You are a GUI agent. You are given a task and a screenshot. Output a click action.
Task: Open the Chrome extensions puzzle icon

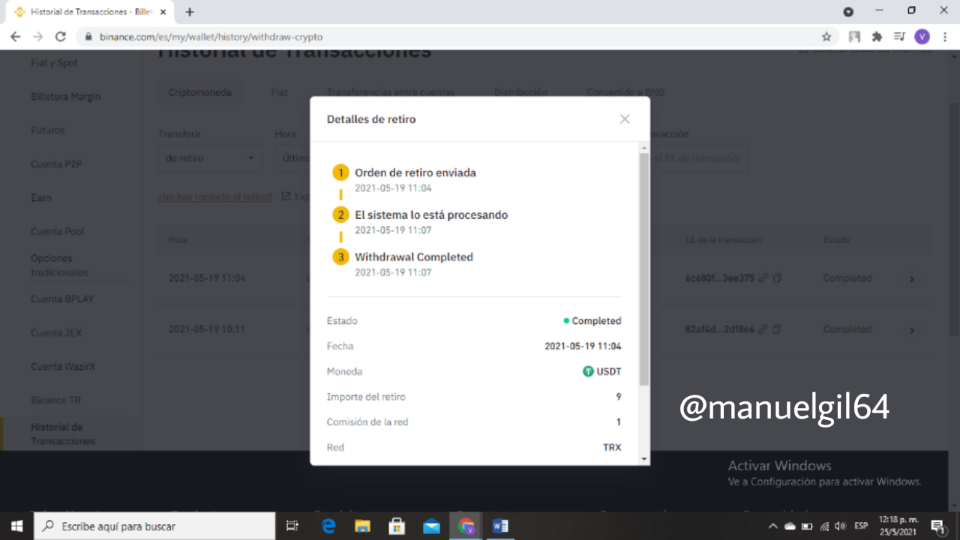pyautogui.click(x=877, y=37)
